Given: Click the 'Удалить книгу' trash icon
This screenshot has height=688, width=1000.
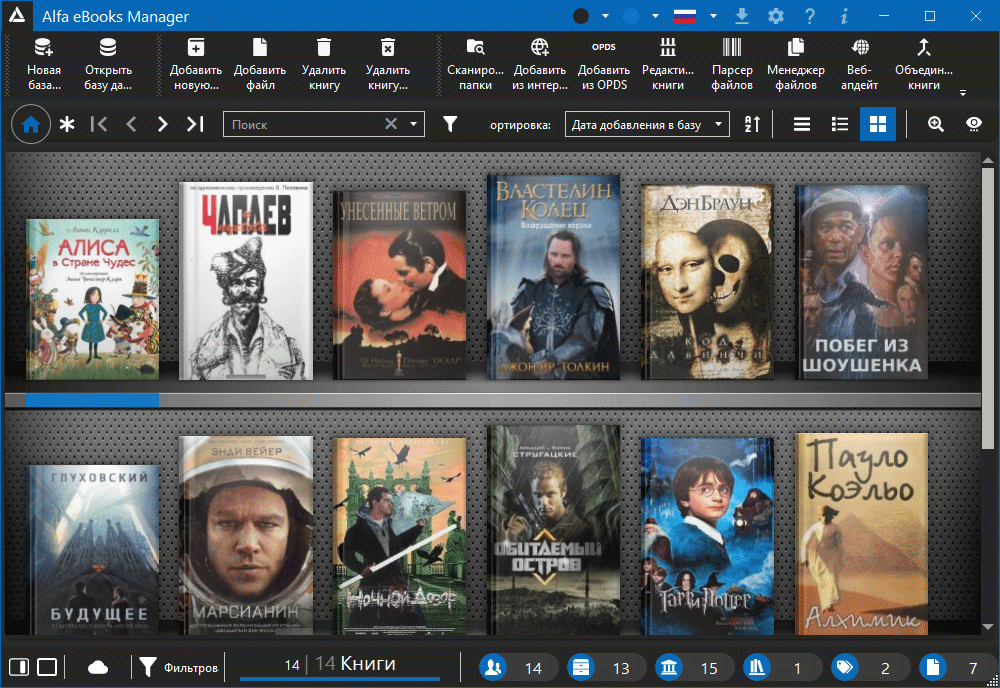Looking at the screenshot, I should (x=324, y=65).
